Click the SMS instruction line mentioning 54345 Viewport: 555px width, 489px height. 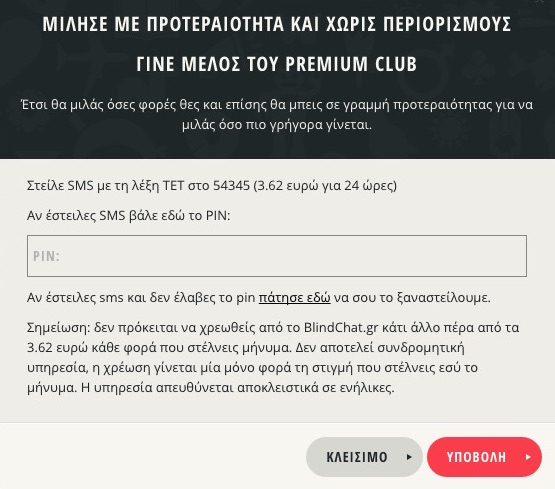point(212,185)
